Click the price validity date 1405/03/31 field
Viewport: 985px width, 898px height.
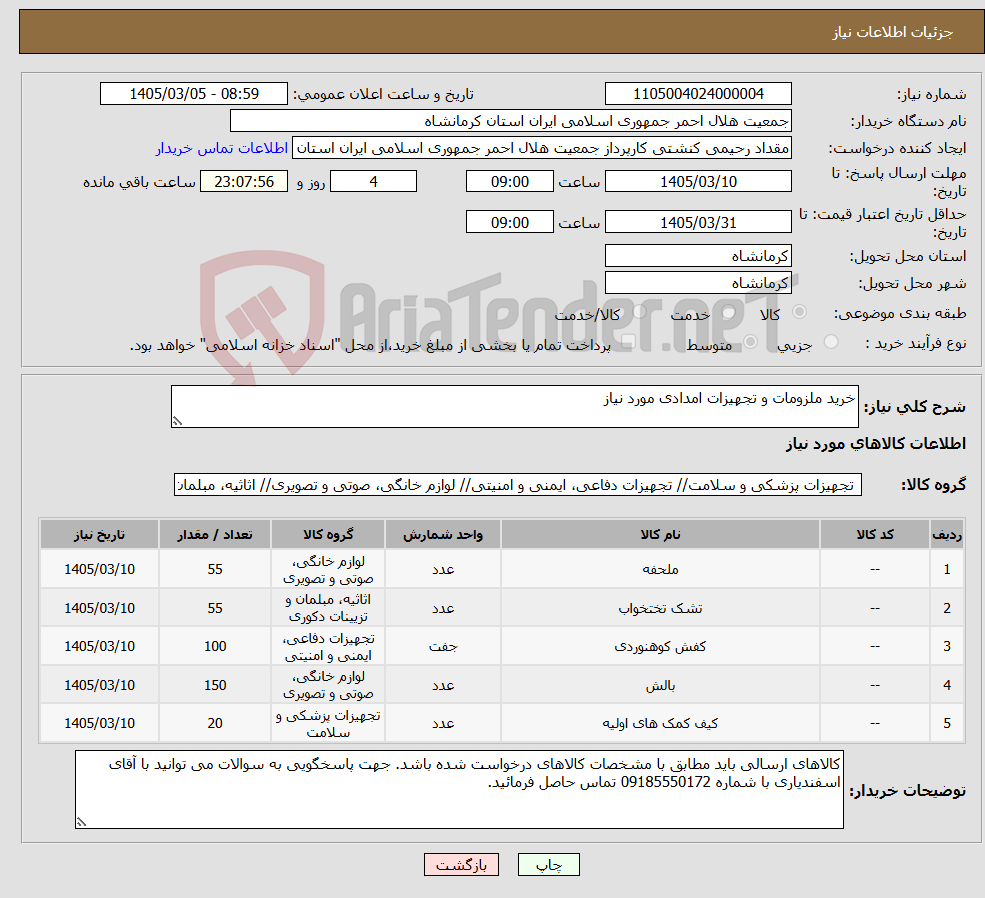(x=698, y=222)
